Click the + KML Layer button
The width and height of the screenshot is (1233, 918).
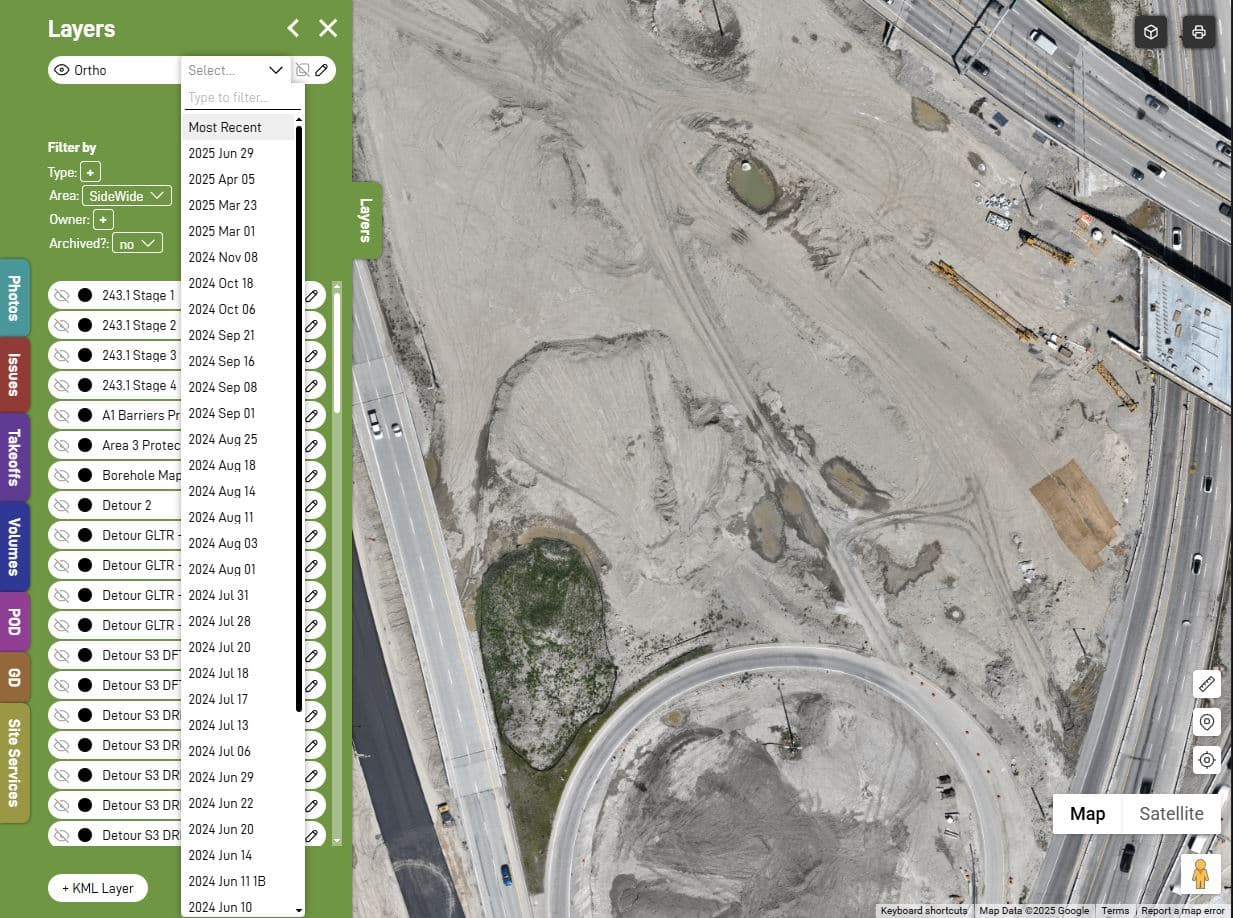point(98,888)
